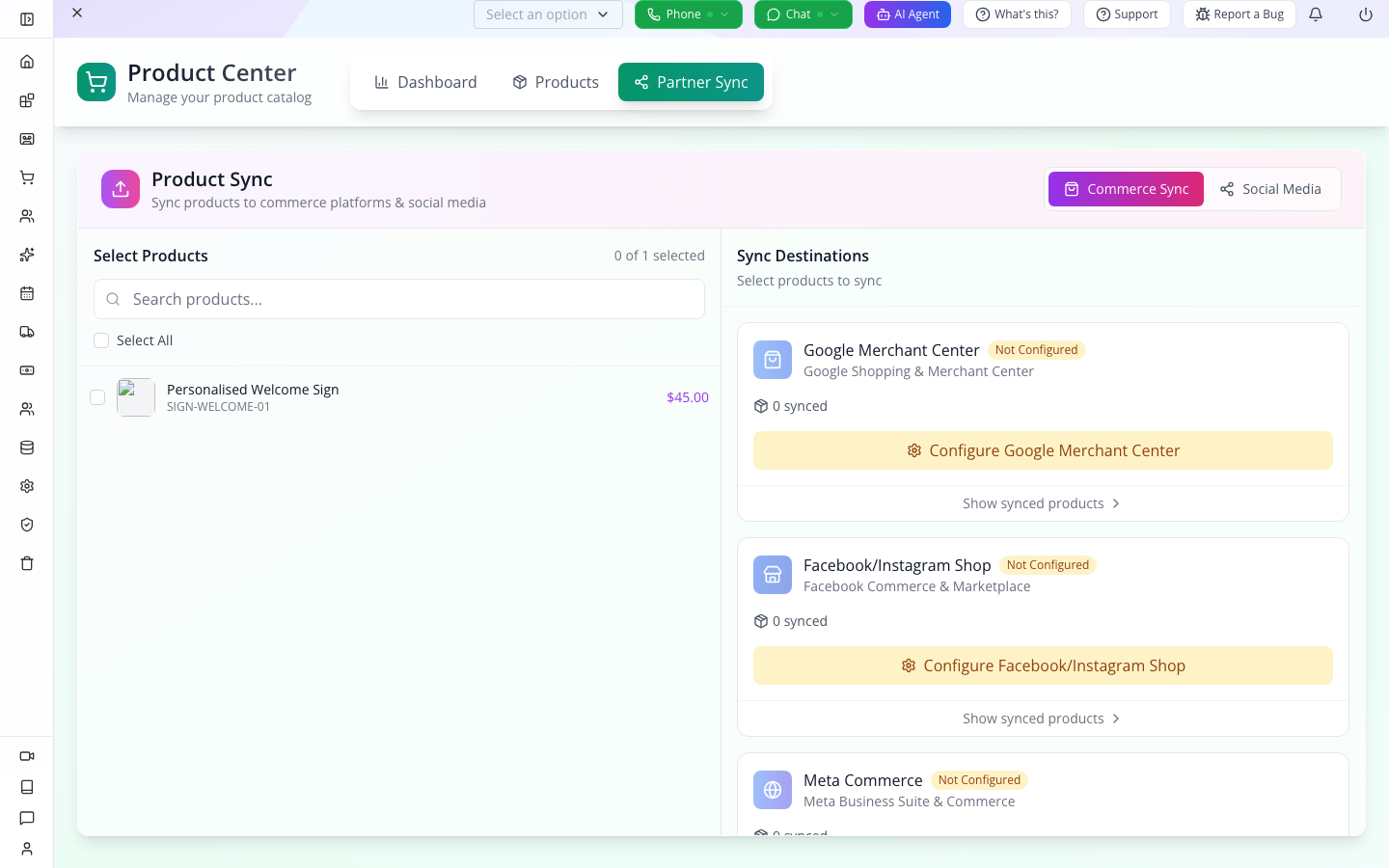Open the shield check sidebar icon
This screenshot has height=868, width=1389.
(x=27, y=525)
